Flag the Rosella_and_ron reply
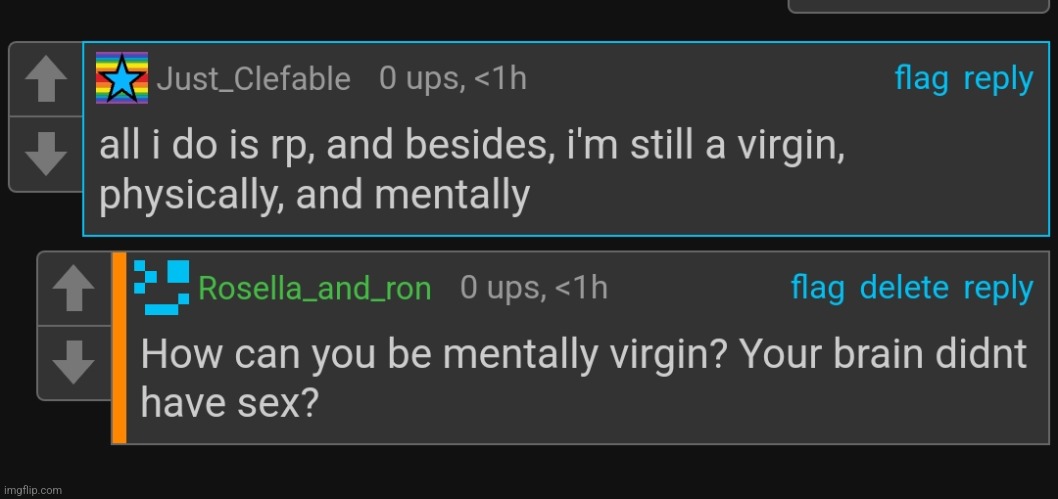Viewport: 1058px width, 499px height. pos(818,289)
